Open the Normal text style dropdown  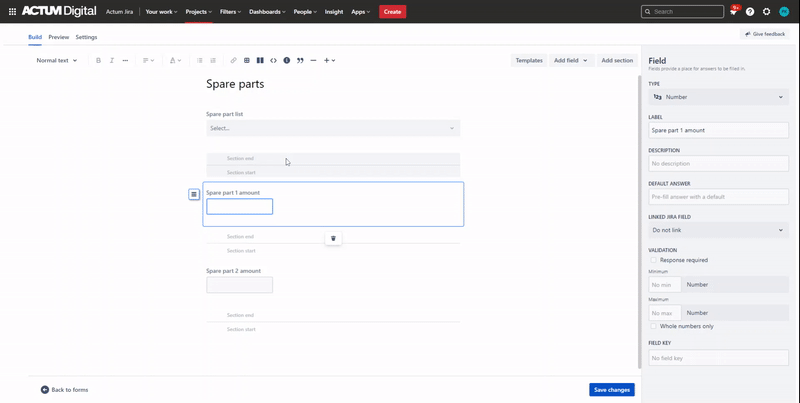57,60
